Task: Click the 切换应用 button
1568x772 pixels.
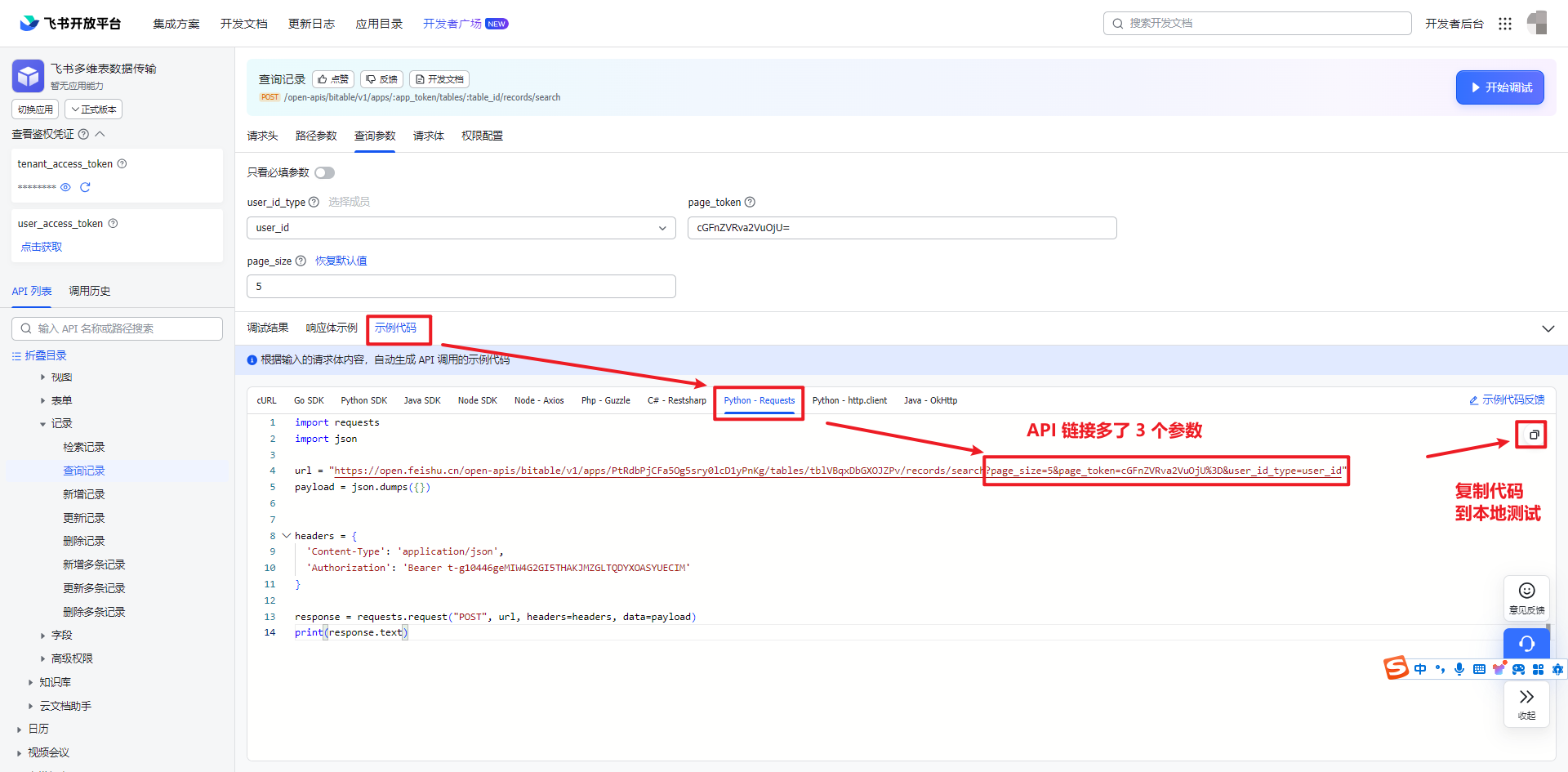Action: click(x=35, y=109)
